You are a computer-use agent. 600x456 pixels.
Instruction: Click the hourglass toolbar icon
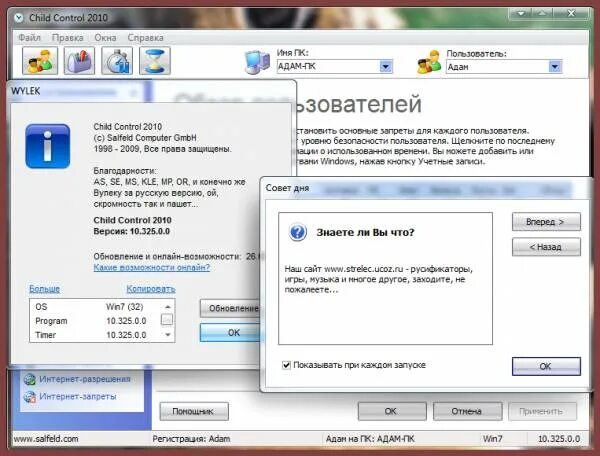[x=155, y=61]
